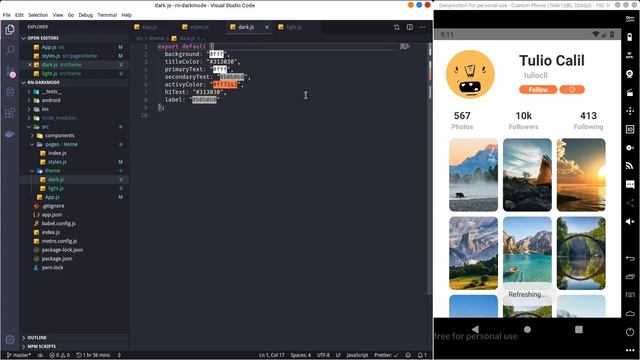Click the master branch in the status bar

click(x=19, y=355)
